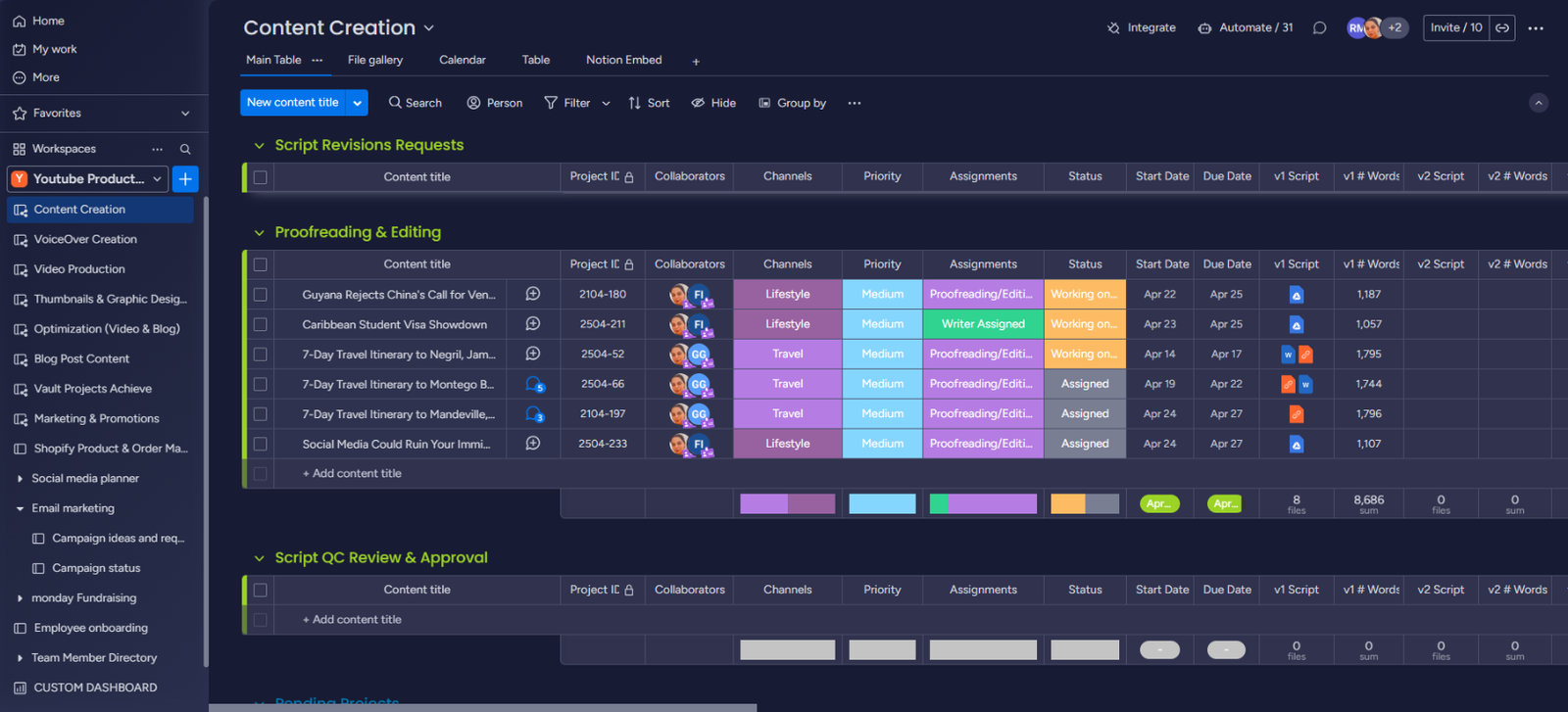
Task: Collapse the Proofreading & Editing group
Action: coord(259,233)
